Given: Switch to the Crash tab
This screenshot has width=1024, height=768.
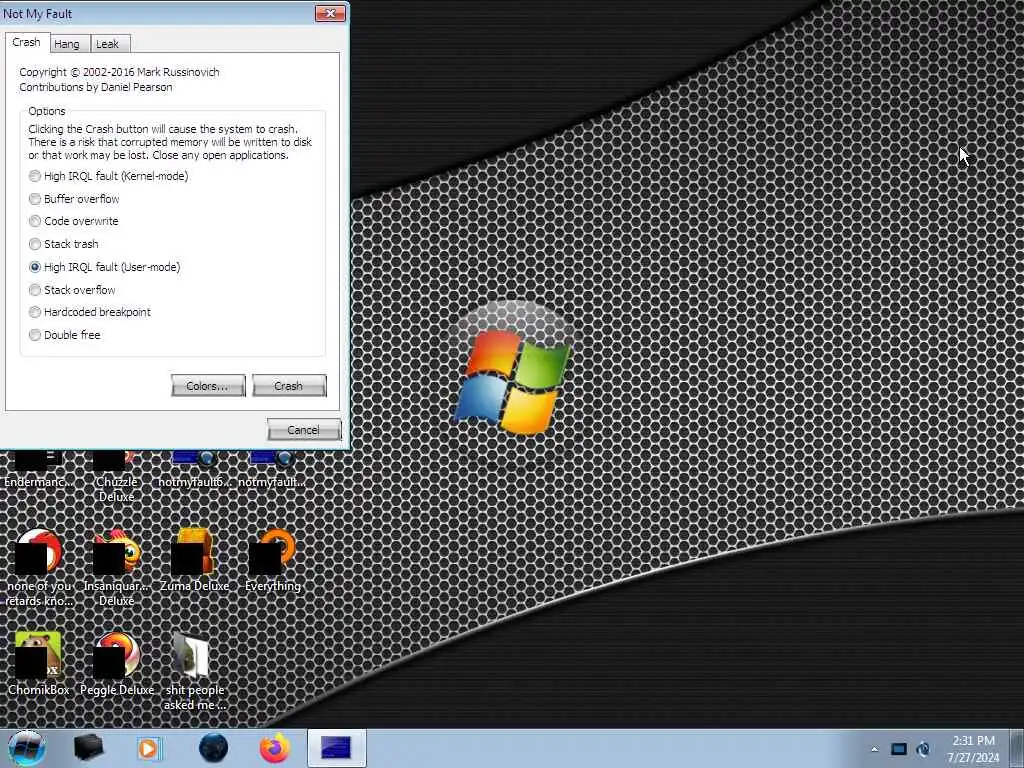Looking at the screenshot, I should (27, 42).
